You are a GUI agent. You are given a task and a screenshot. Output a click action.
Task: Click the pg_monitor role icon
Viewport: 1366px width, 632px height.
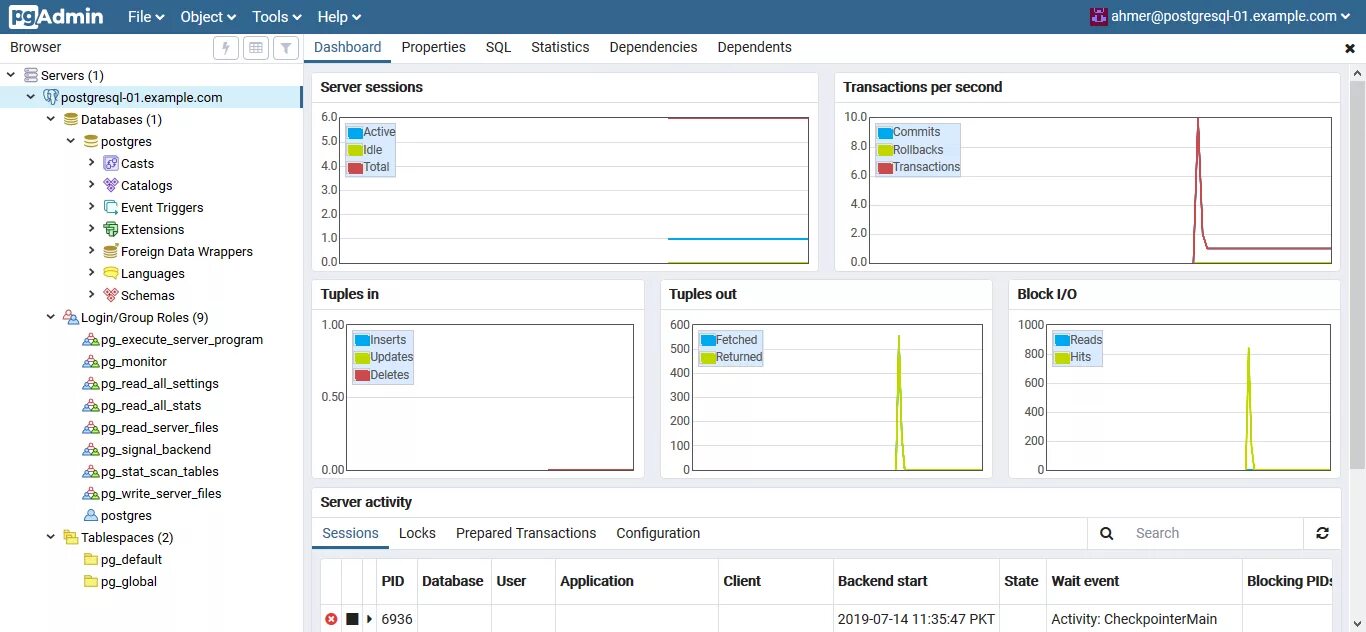tap(91, 361)
